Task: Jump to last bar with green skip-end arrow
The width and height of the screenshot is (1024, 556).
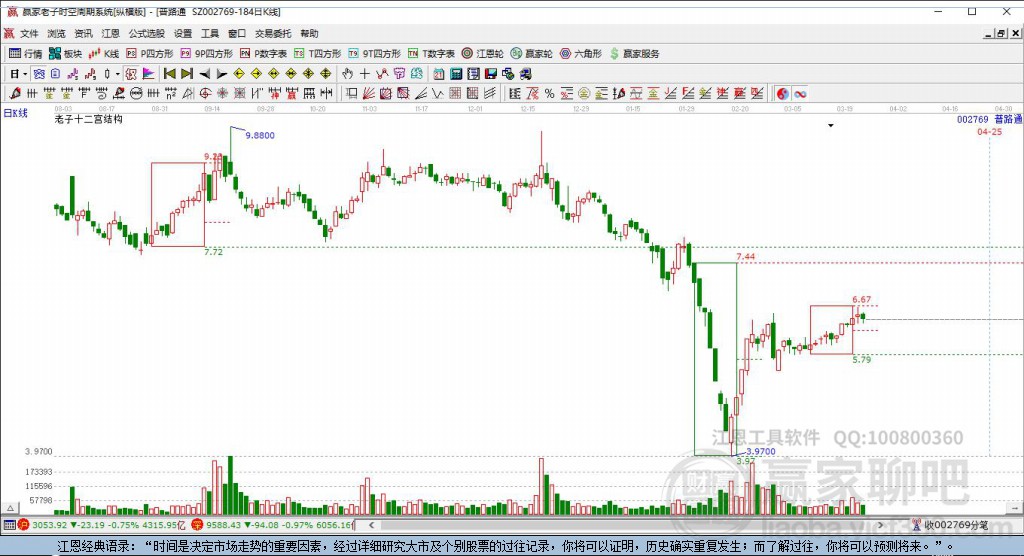Action: (187, 74)
